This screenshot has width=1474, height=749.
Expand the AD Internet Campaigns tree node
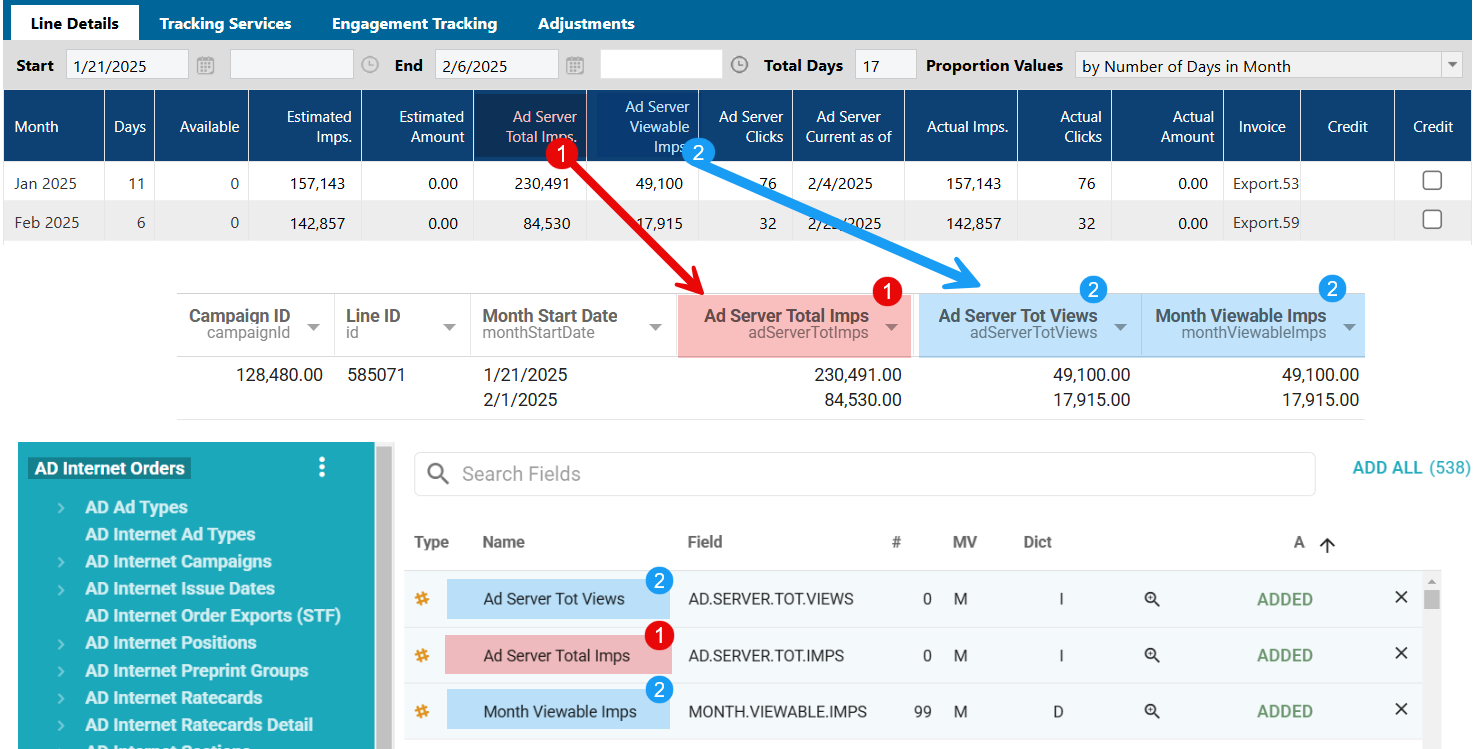[x=61, y=562]
